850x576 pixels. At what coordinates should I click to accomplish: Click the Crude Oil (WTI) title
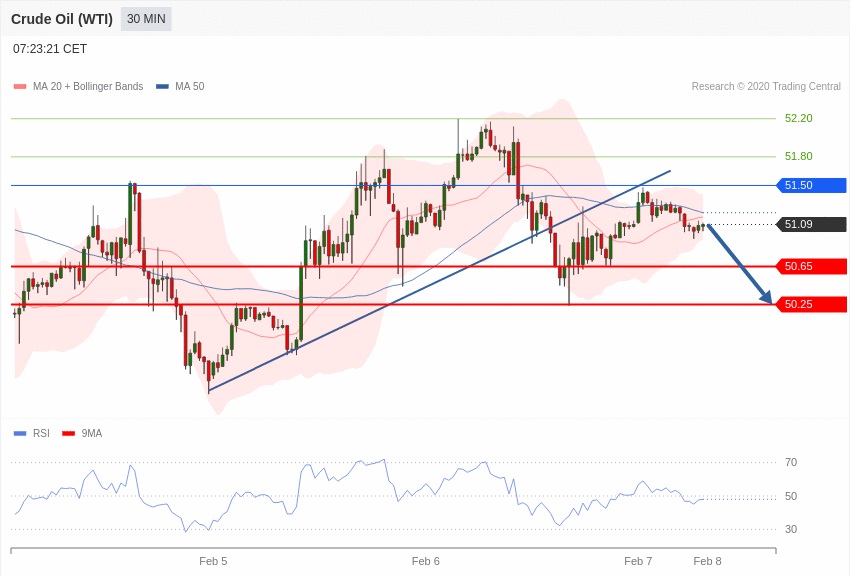pos(62,19)
